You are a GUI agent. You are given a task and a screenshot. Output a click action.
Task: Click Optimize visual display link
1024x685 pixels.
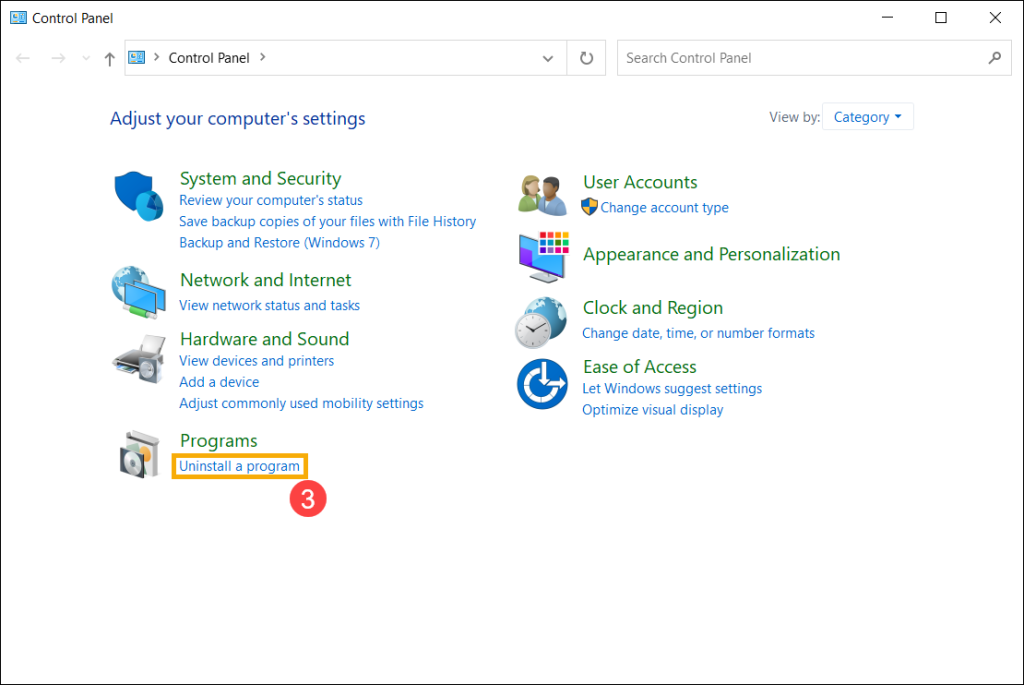tap(653, 409)
